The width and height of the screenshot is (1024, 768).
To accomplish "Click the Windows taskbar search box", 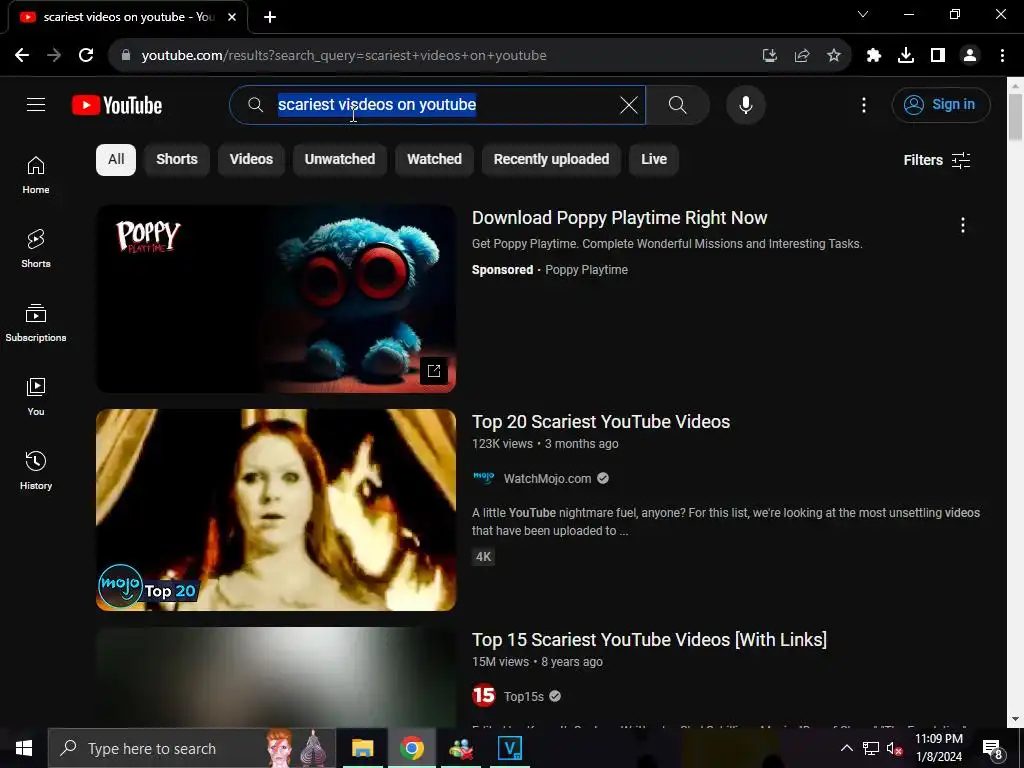I will [x=191, y=748].
